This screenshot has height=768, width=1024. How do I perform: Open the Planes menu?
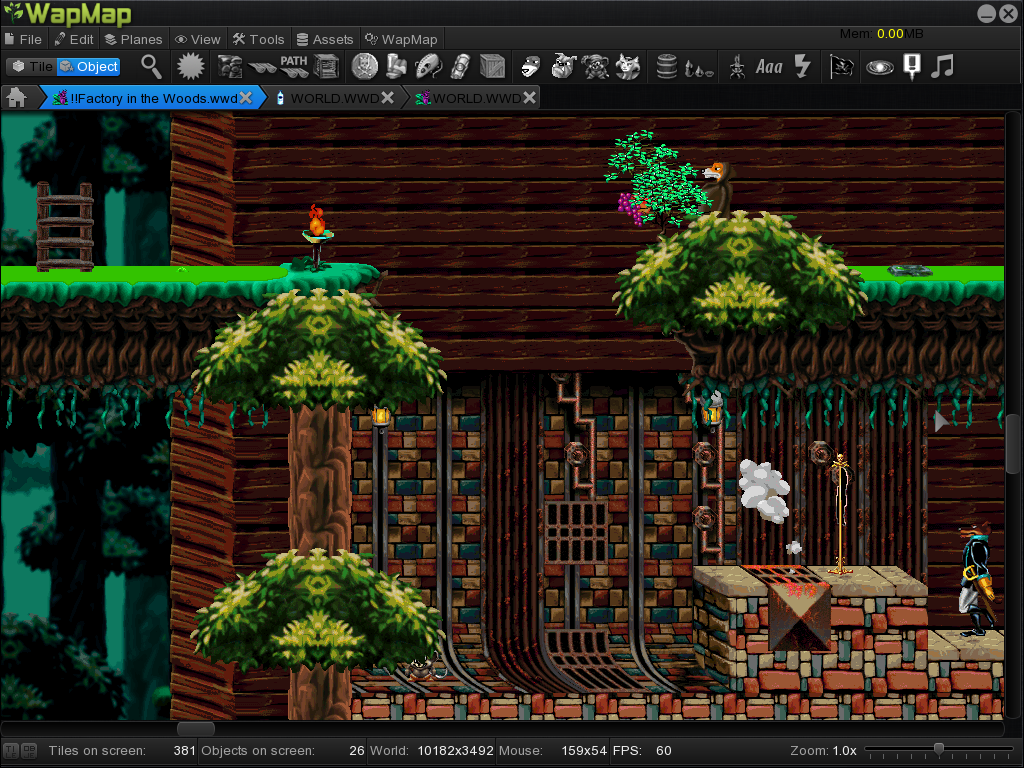click(x=134, y=39)
